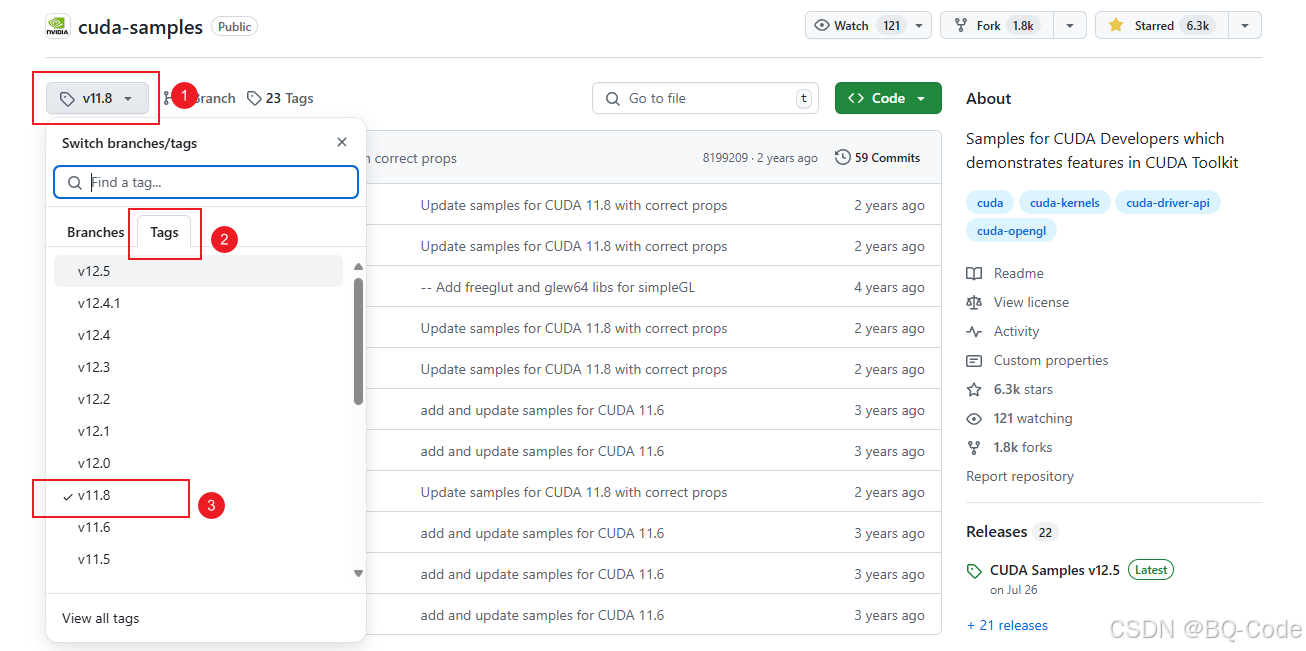Open the + 21 releases link
This screenshot has height=651, width=1306.
click(1007, 625)
